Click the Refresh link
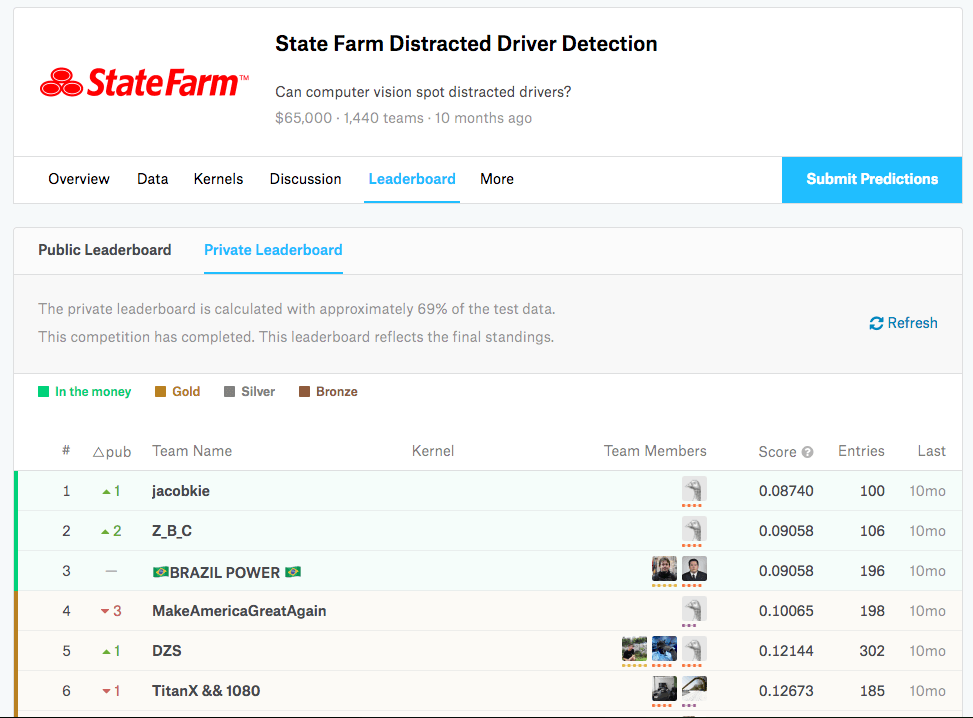This screenshot has width=973, height=718. [904, 323]
